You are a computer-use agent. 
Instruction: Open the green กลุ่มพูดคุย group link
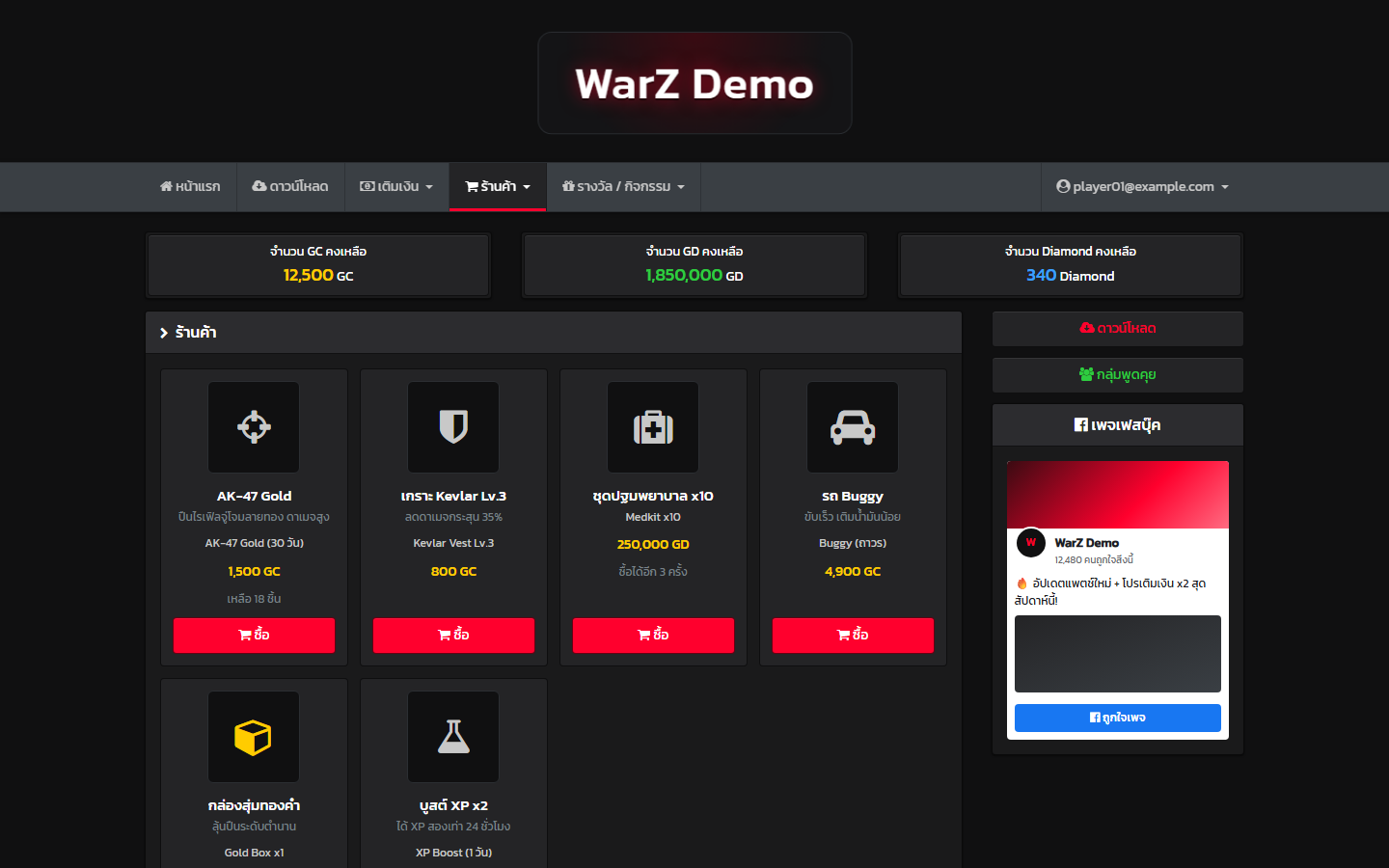click(x=1118, y=375)
